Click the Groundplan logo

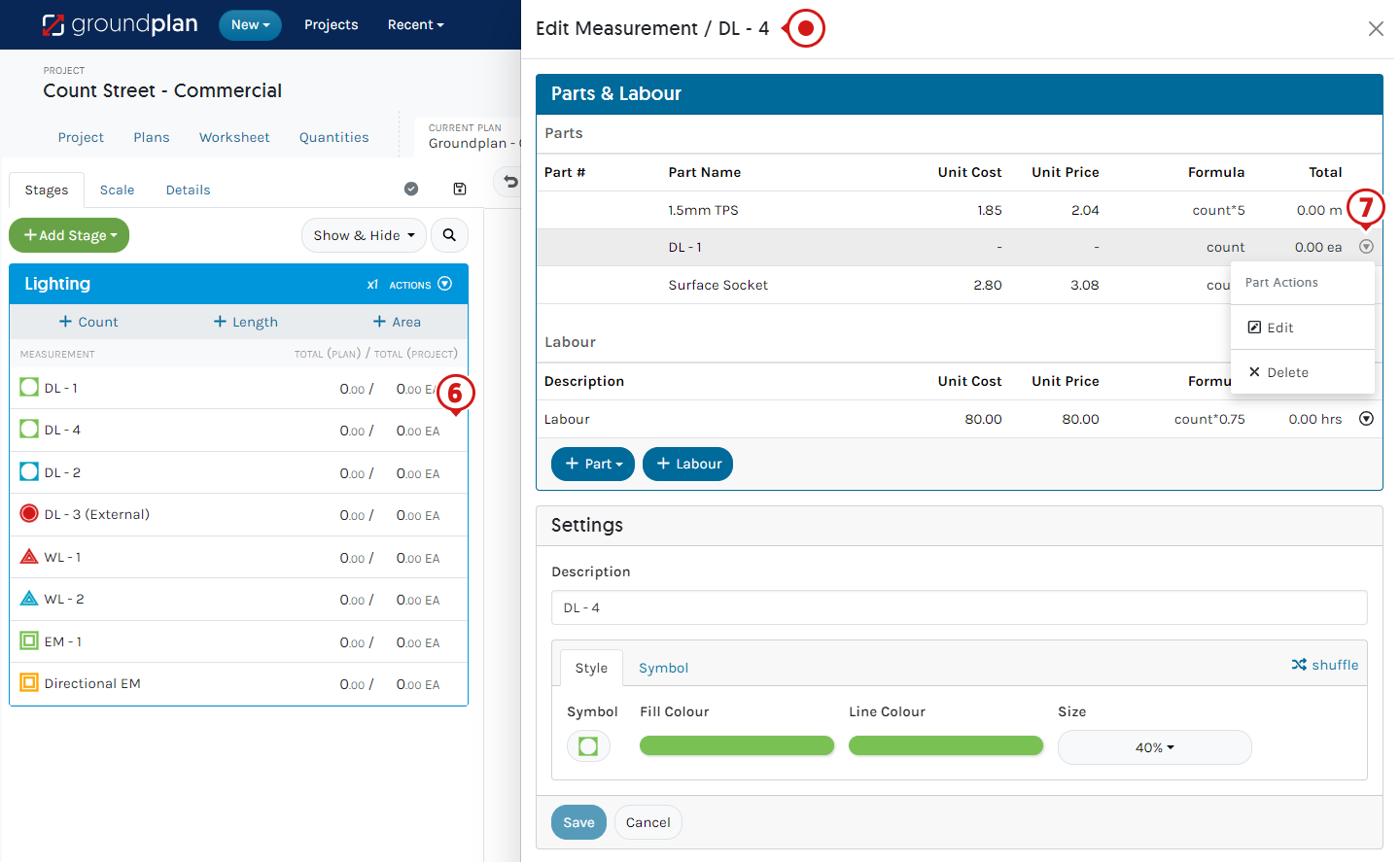pyautogui.click(x=120, y=24)
